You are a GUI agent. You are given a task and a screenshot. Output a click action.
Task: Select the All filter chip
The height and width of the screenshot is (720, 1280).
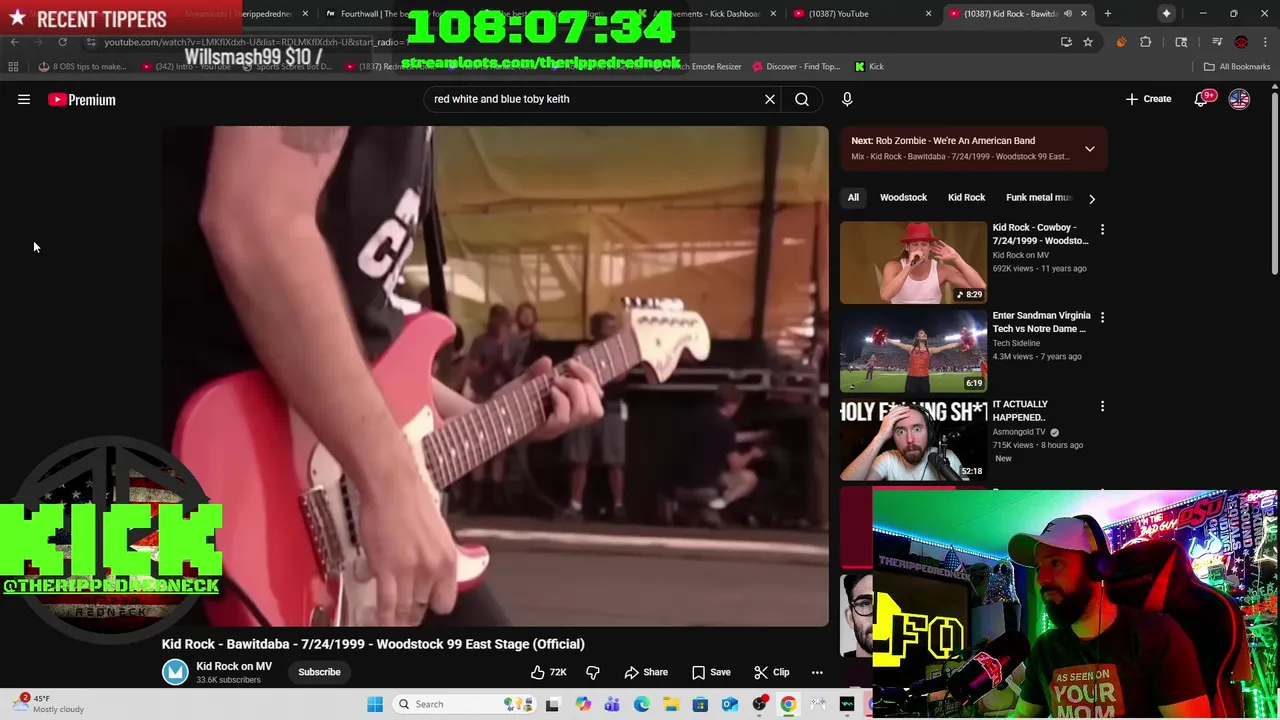[x=853, y=198]
